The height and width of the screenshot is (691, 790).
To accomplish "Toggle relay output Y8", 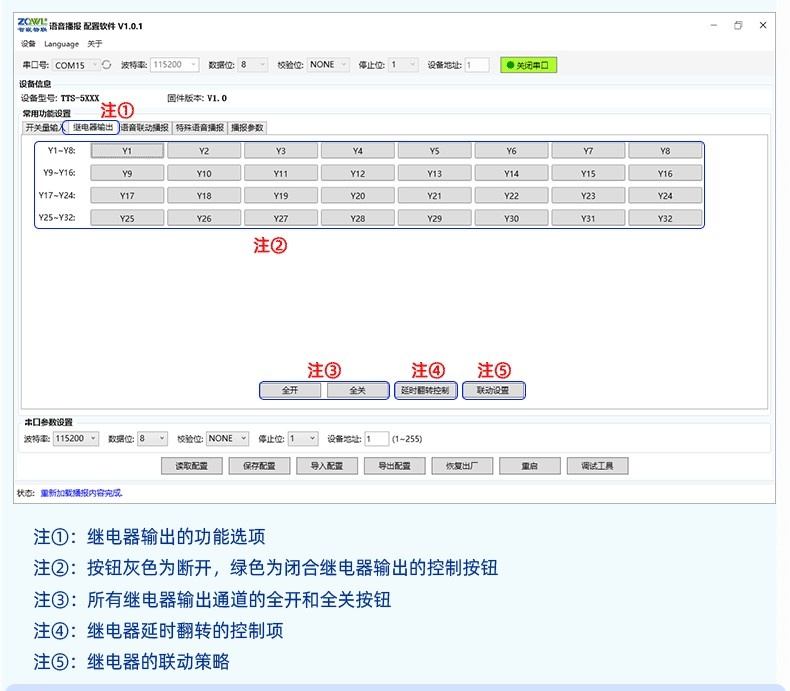I will 665,151.
